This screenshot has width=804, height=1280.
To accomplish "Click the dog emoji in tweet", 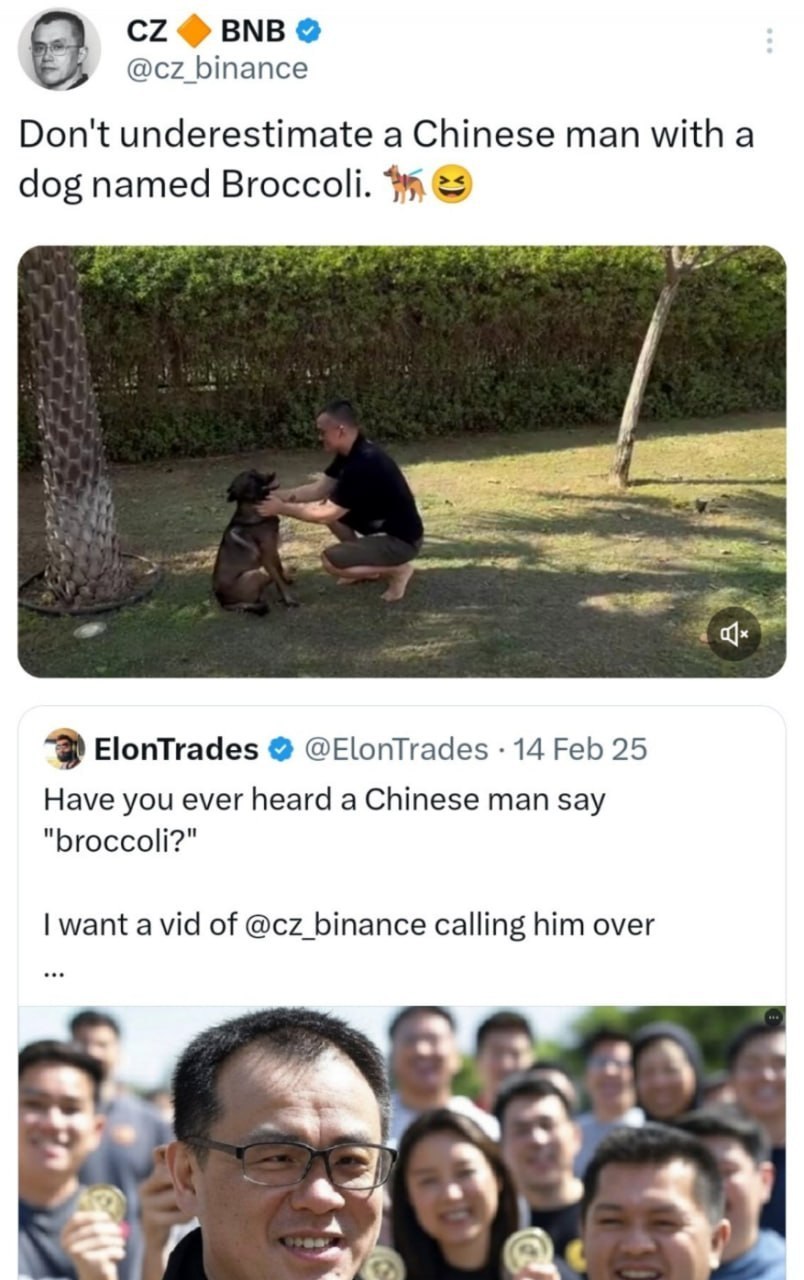I will [x=406, y=184].
